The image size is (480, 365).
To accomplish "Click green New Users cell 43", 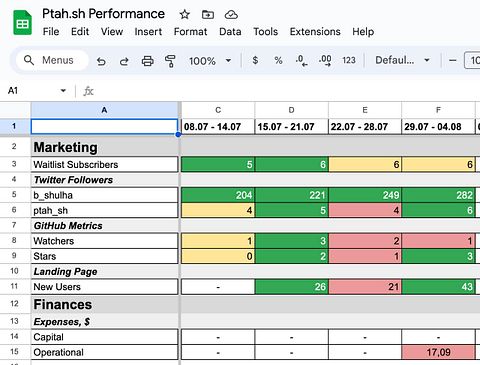I will (438, 287).
